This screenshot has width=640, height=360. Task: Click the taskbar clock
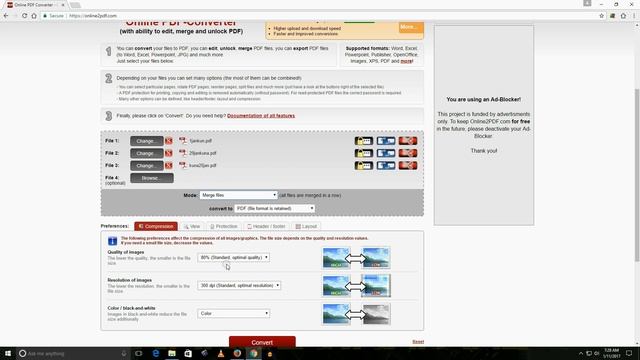point(611,353)
